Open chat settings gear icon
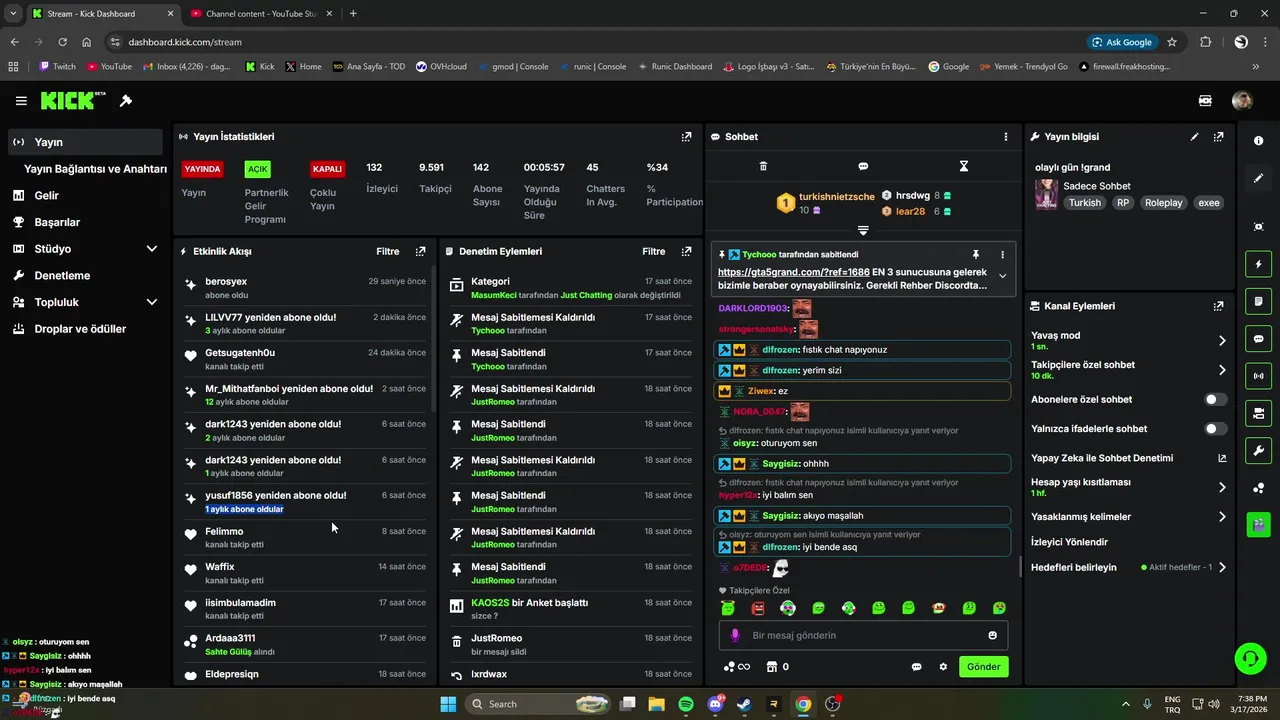The width and height of the screenshot is (1280, 720). [x=942, y=667]
